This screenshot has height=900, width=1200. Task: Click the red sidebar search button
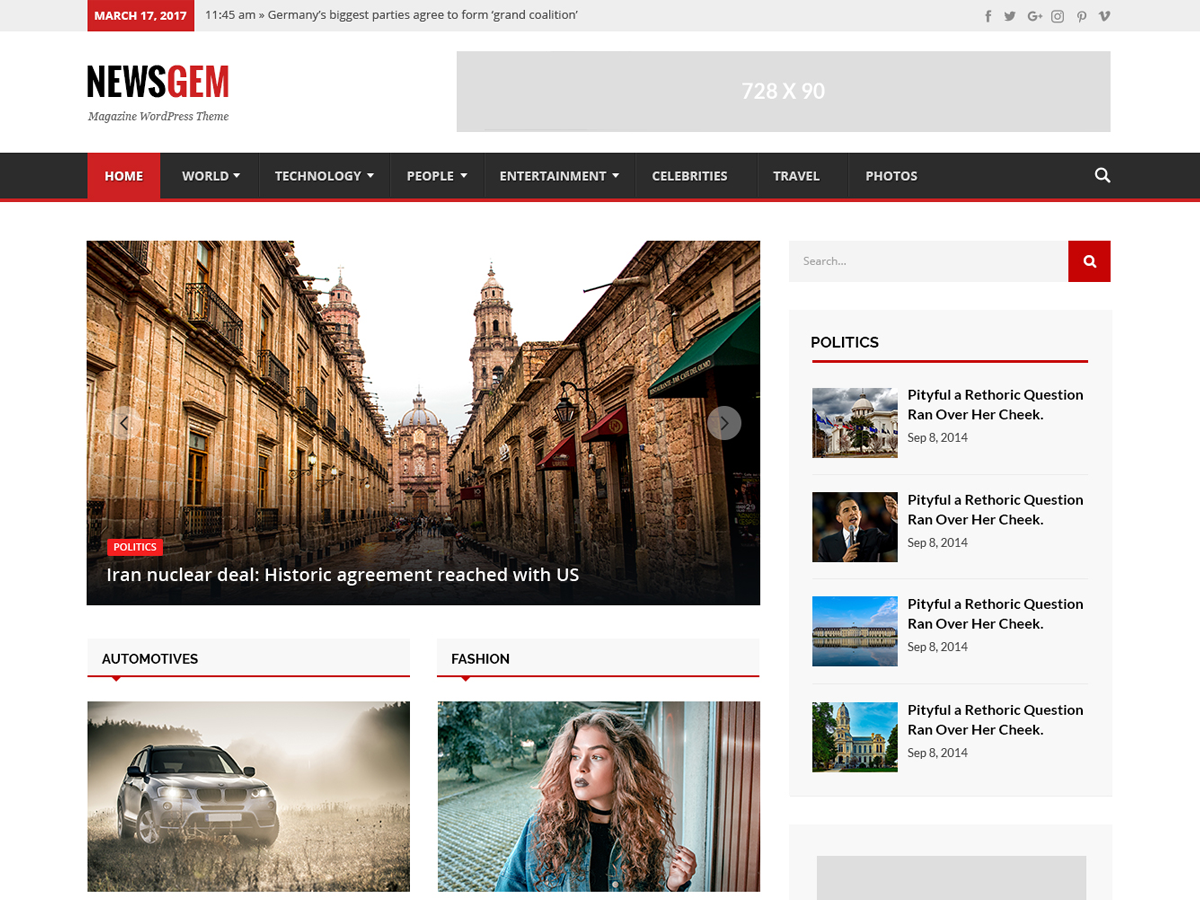coord(1089,261)
